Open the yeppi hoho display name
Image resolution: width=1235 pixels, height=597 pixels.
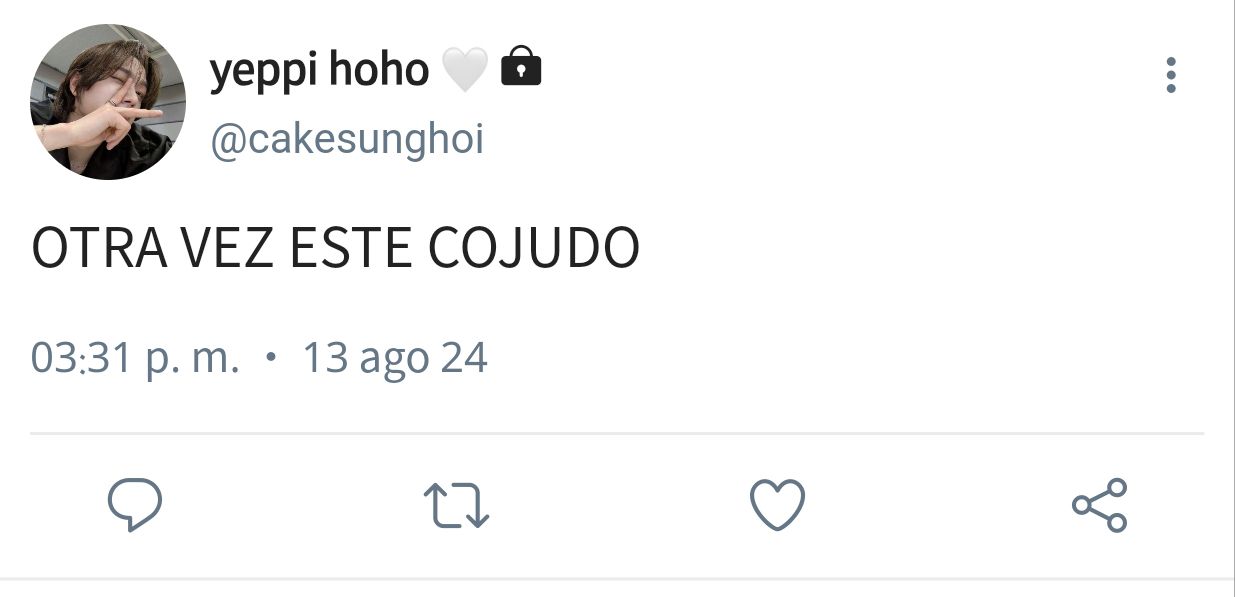click(x=319, y=72)
